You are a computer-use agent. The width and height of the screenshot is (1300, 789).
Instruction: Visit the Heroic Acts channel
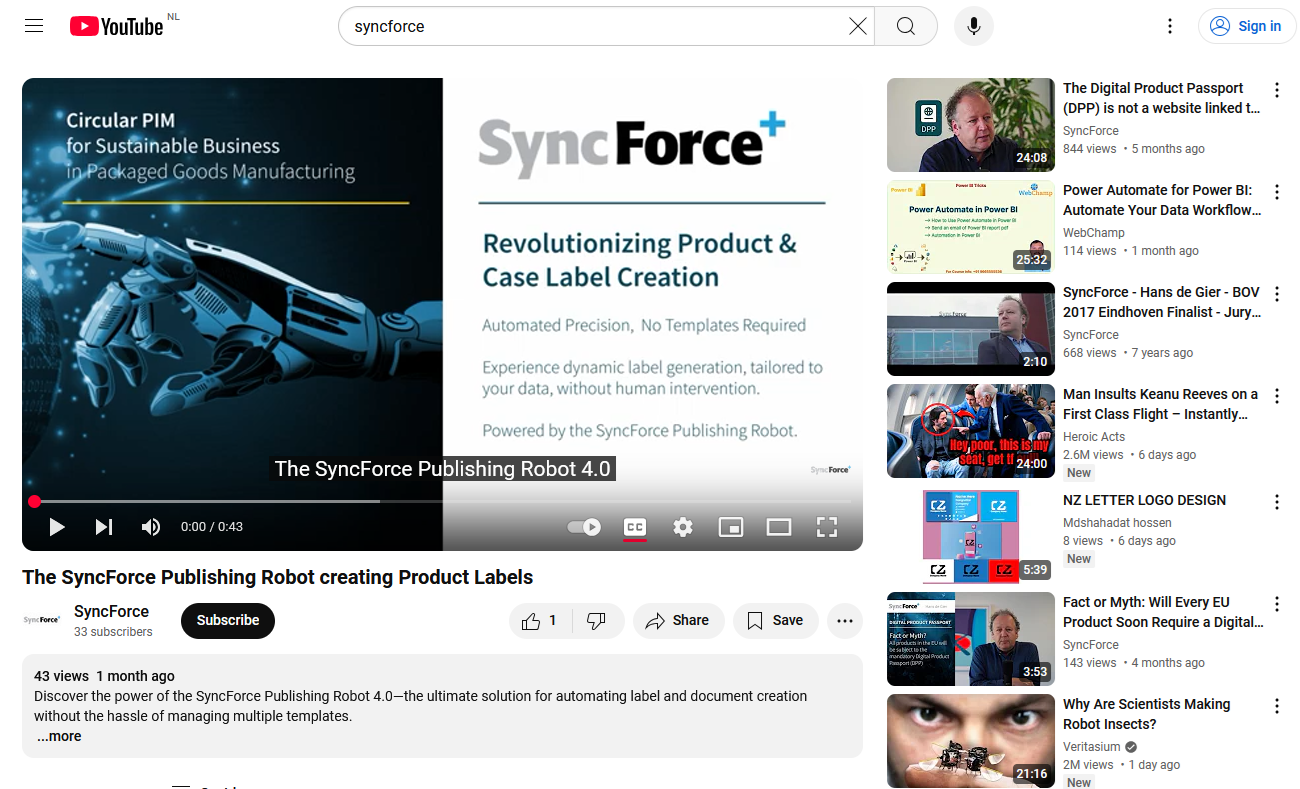tap(1094, 437)
